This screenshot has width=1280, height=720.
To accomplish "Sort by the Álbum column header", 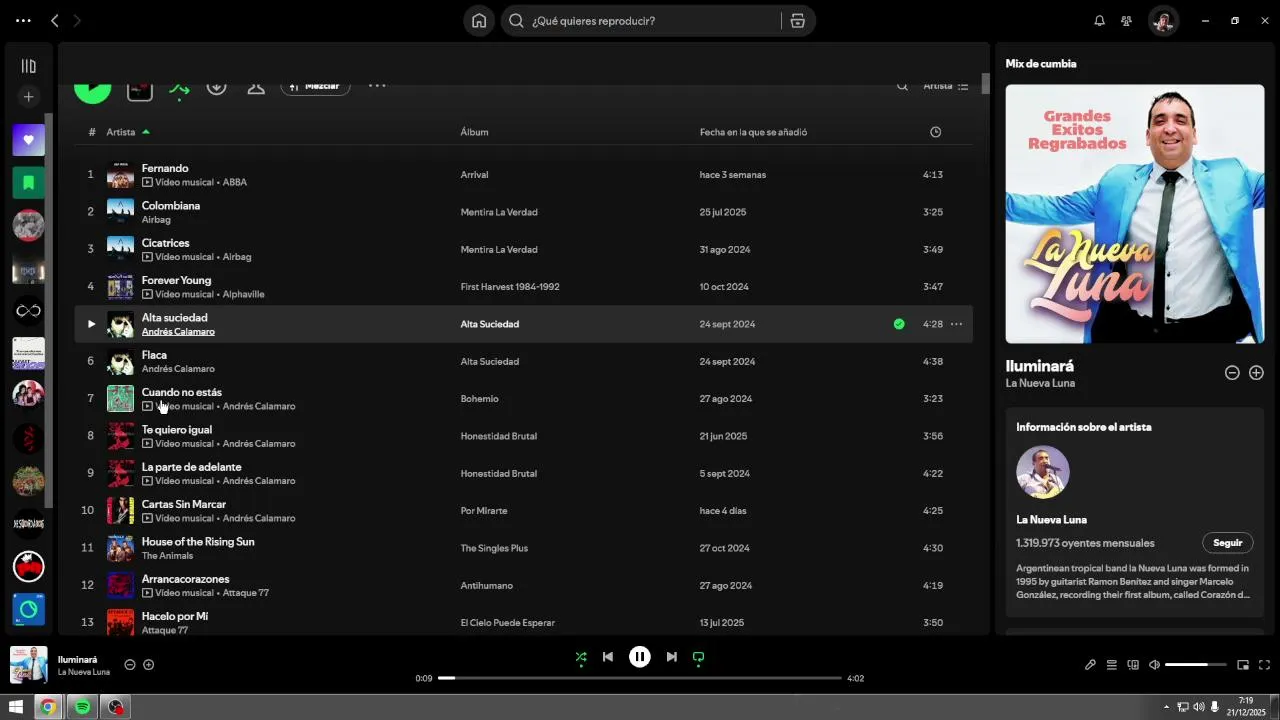I will [x=474, y=132].
